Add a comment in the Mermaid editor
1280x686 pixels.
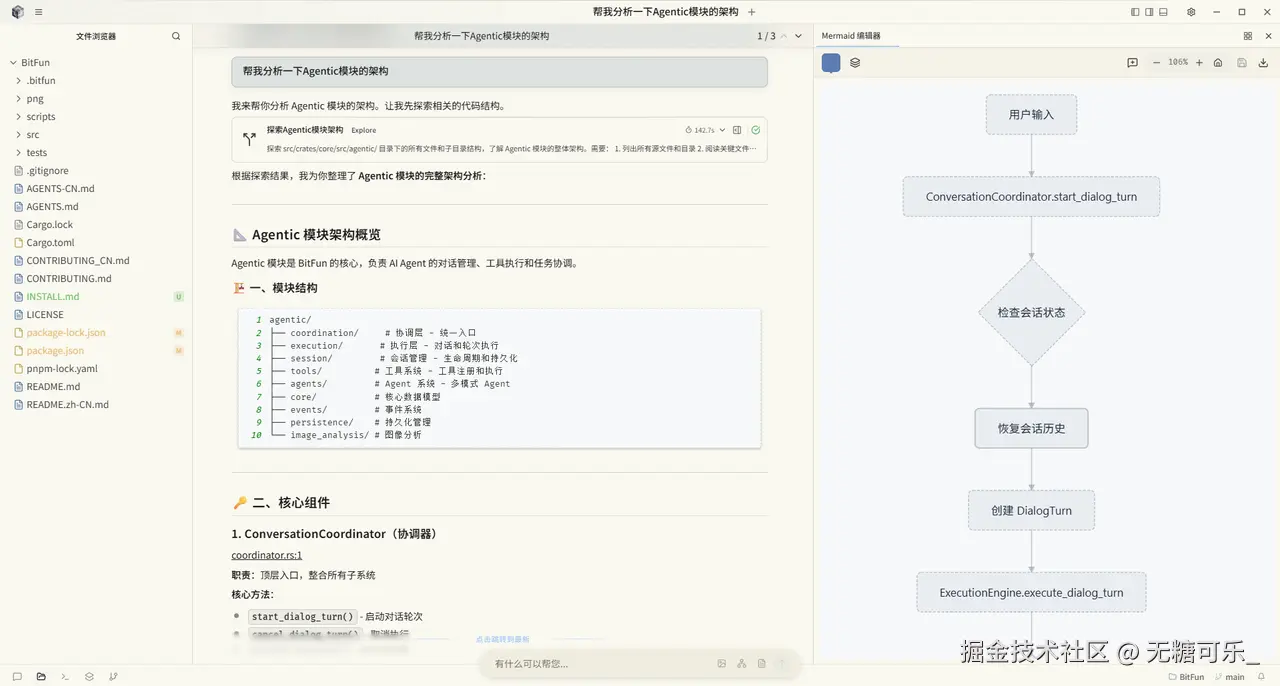[1132, 63]
